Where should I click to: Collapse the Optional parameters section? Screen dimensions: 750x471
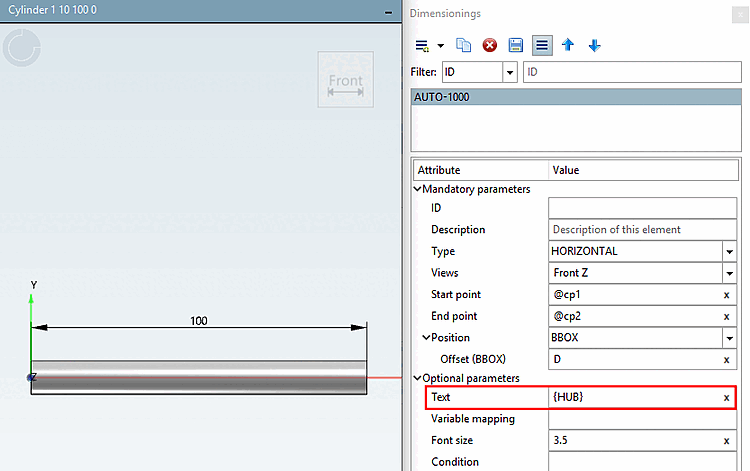click(x=417, y=378)
